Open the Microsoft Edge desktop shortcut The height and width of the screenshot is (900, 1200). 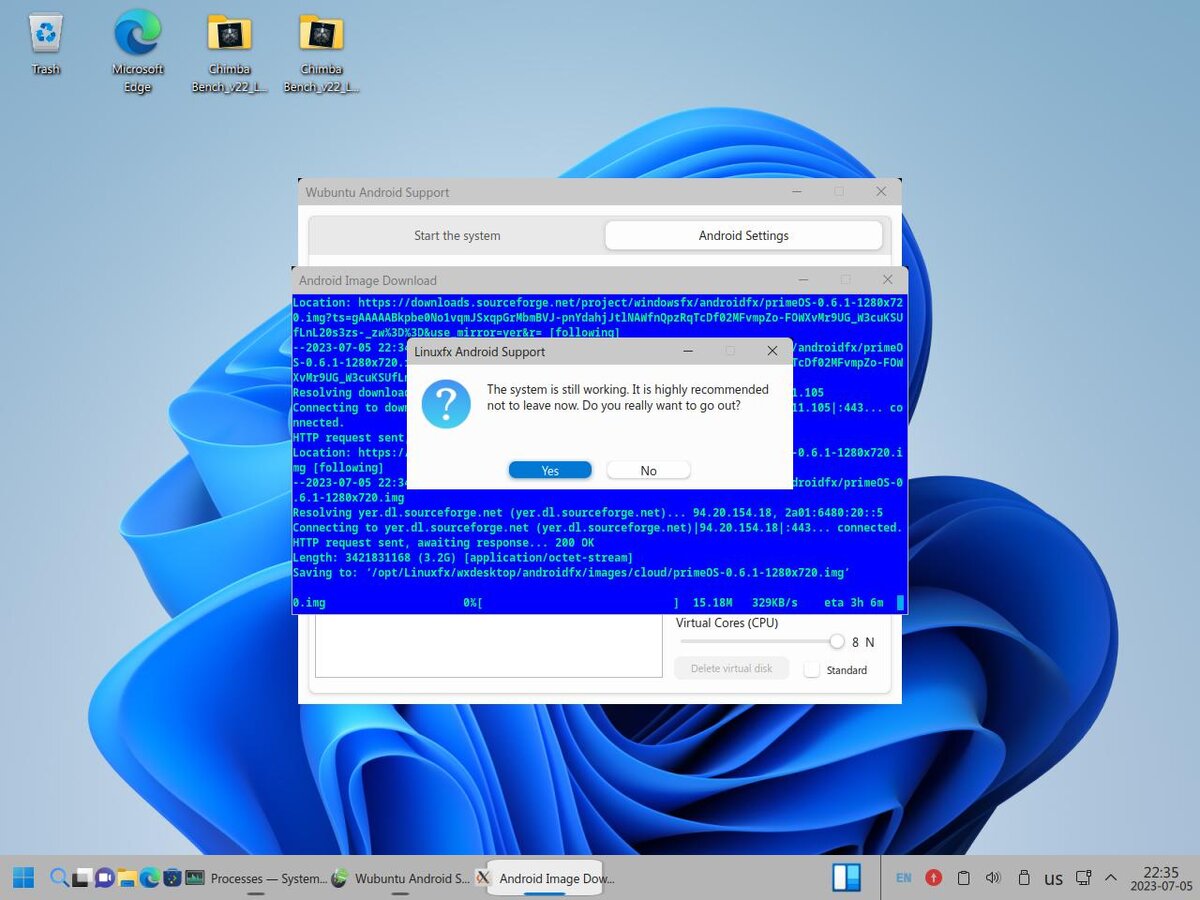138,50
